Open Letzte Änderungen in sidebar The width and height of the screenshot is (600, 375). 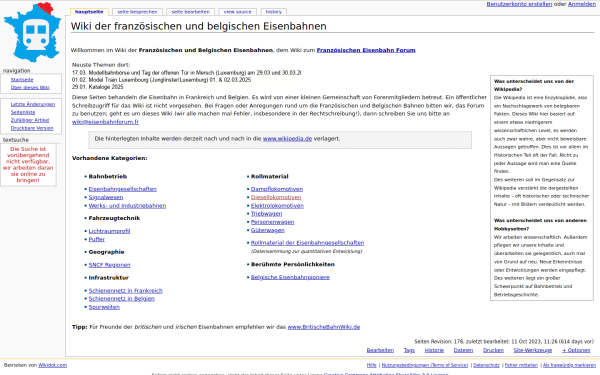pyautogui.click(x=33, y=104)
